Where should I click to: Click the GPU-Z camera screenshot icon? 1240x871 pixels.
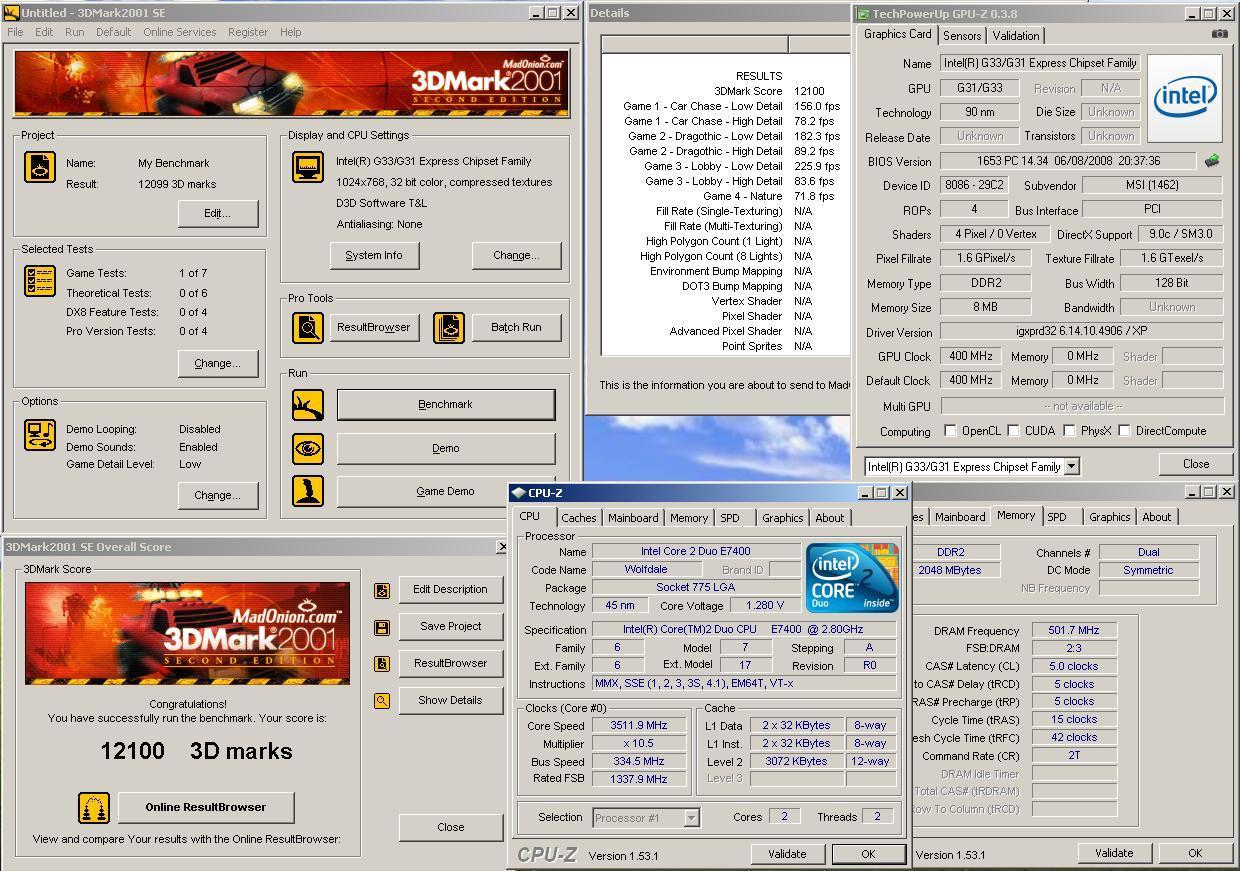coord(1219,34)
